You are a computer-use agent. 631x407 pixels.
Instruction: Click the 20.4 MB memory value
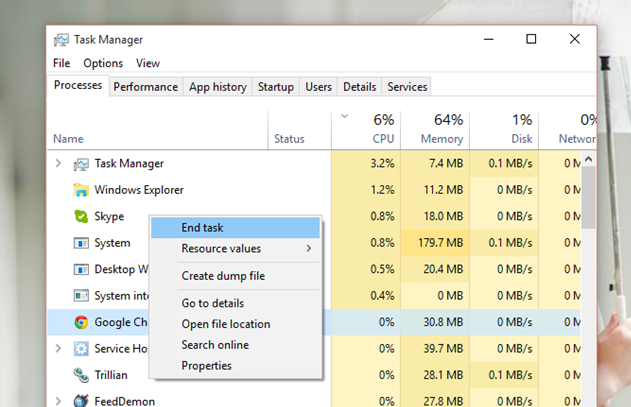[443, 269]
